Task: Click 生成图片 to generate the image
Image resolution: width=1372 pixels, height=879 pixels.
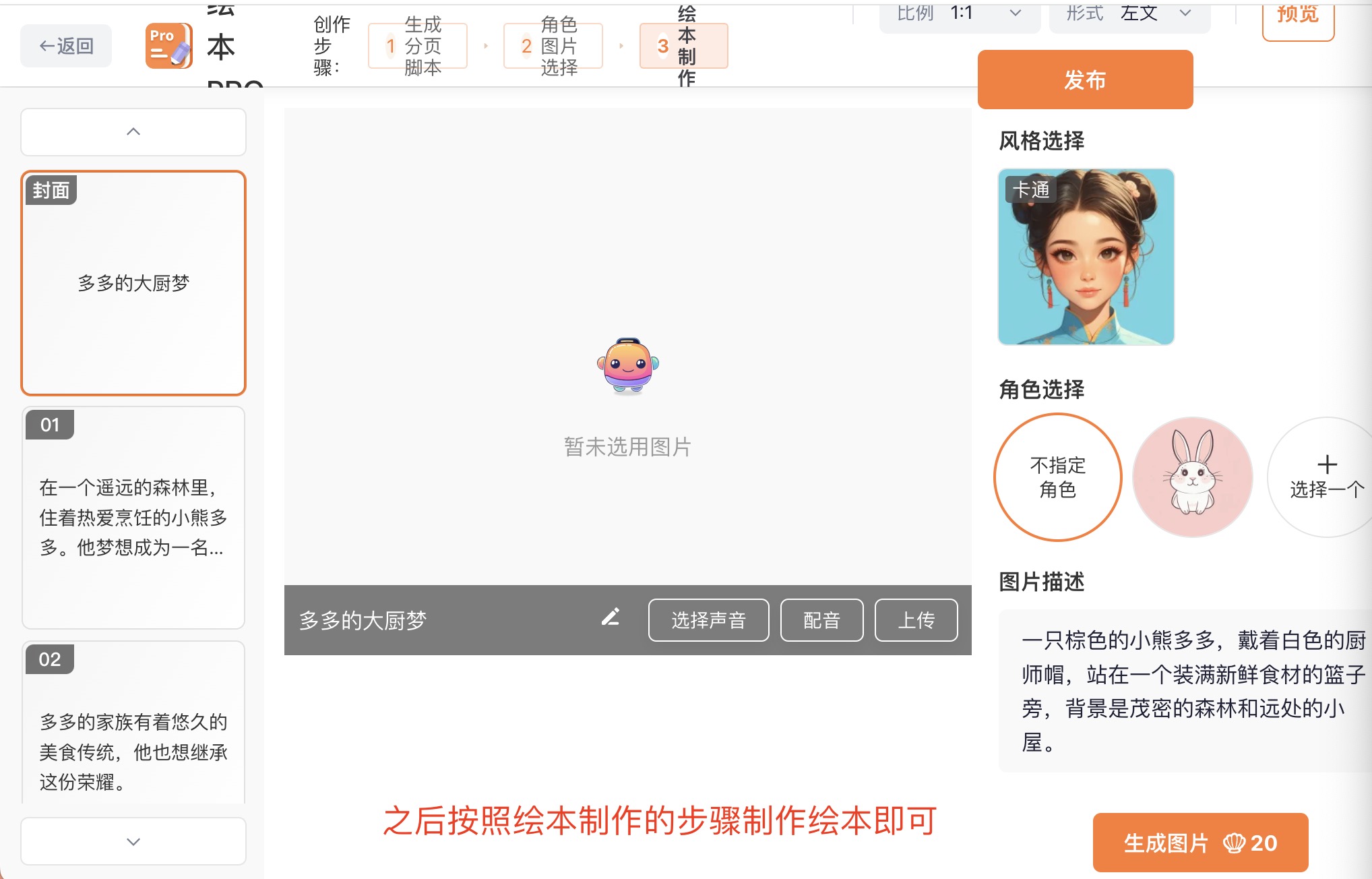Action: click(1200, 843)
